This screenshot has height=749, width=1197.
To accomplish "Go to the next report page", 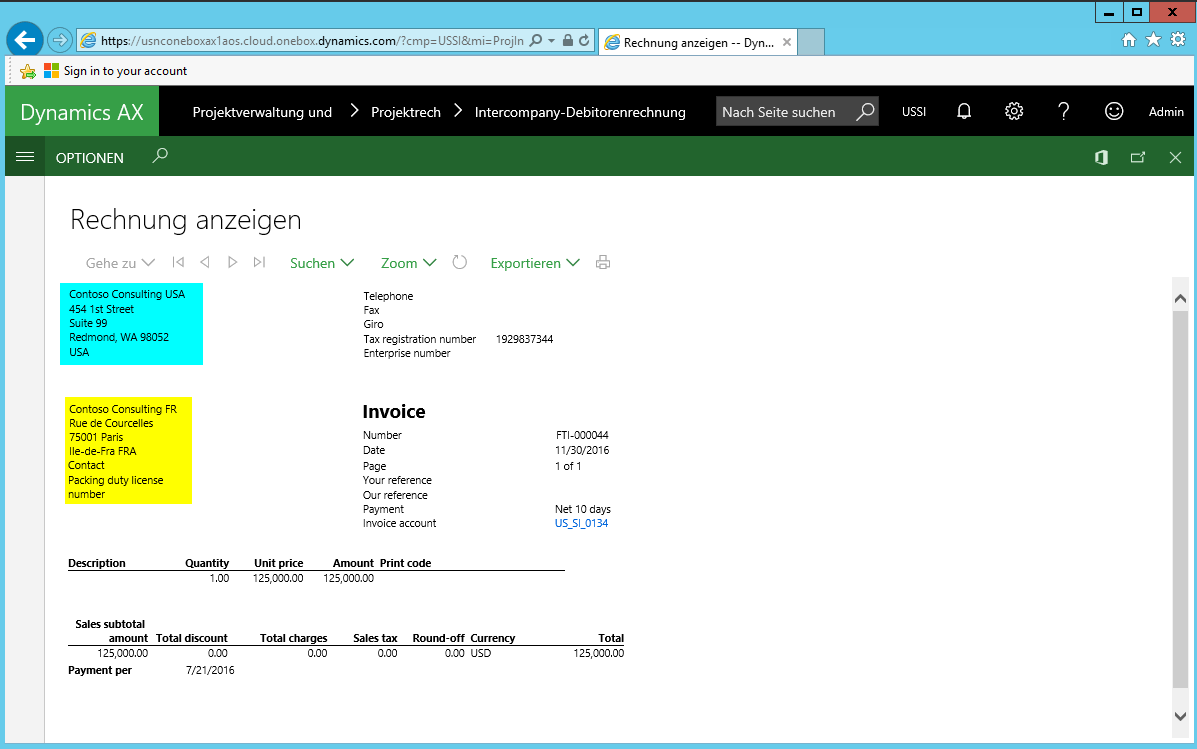I will tap(232, 263).
